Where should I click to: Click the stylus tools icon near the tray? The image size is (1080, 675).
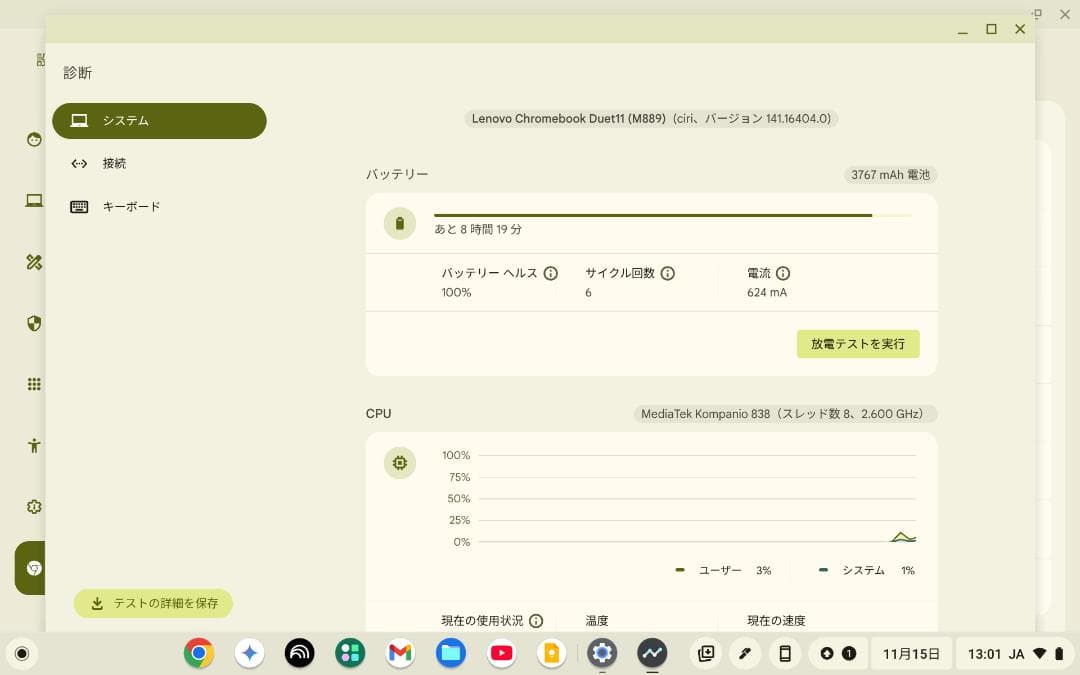click(x=745, y=653)
